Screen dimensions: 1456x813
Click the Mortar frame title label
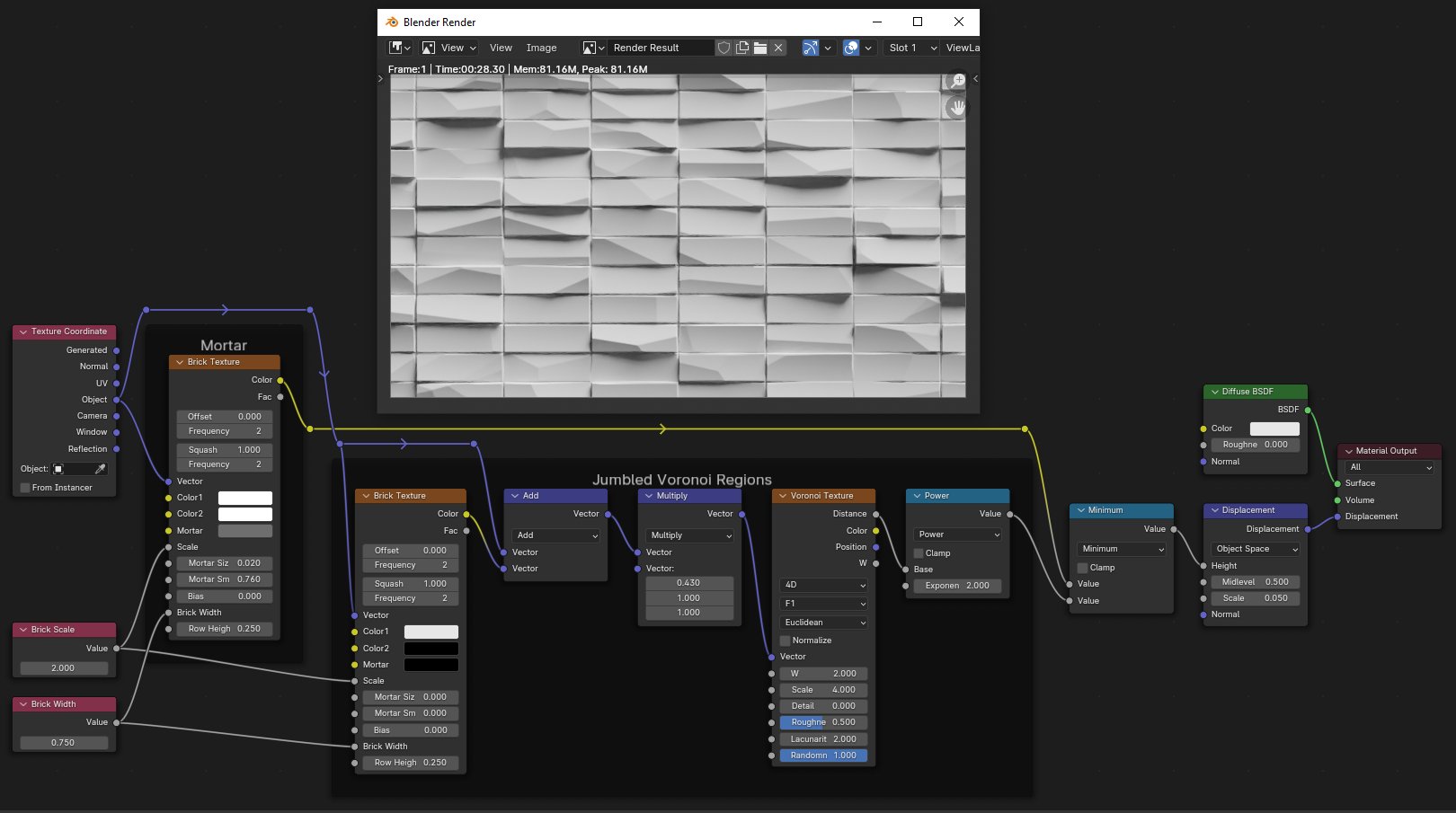point(224,345)
